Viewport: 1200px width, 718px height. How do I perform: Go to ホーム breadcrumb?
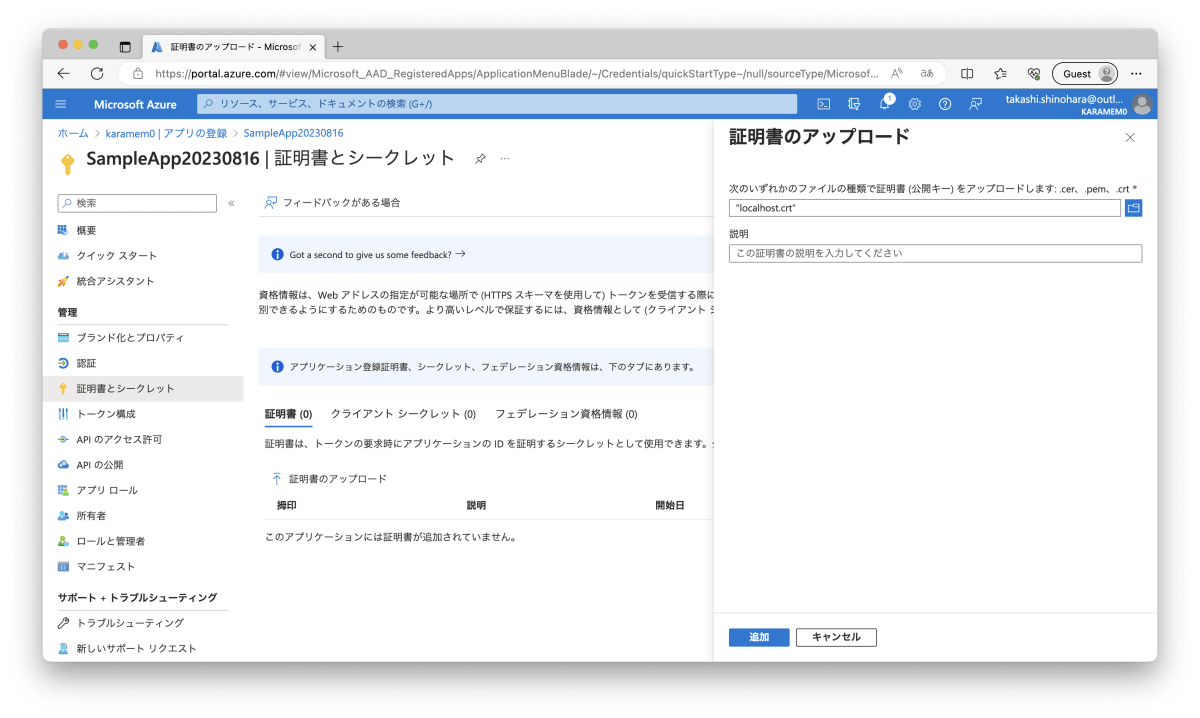pyautogui.click(x=73, y=133)
